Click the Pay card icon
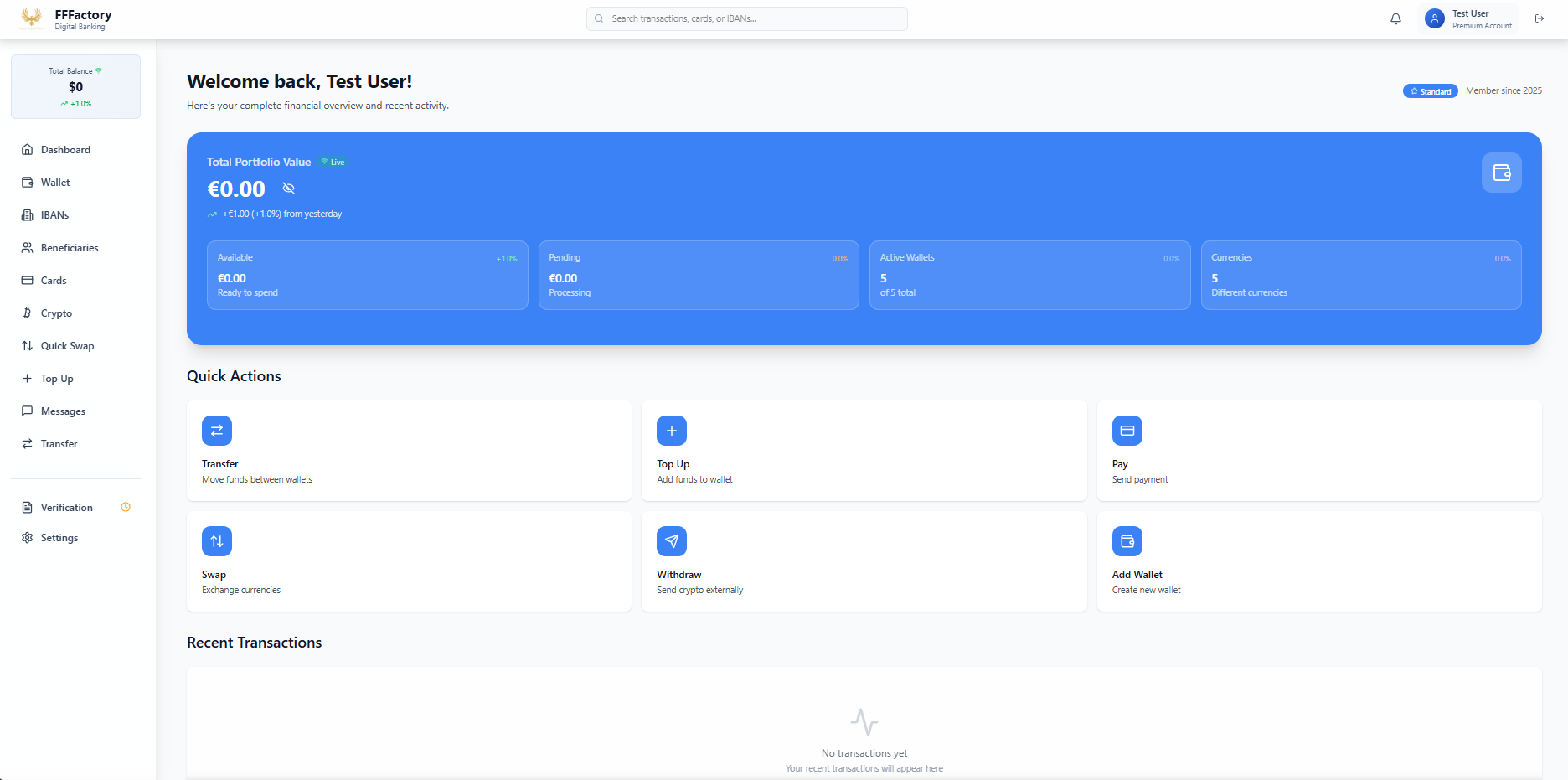The image size is (1568, 780). click(1127, 431)
